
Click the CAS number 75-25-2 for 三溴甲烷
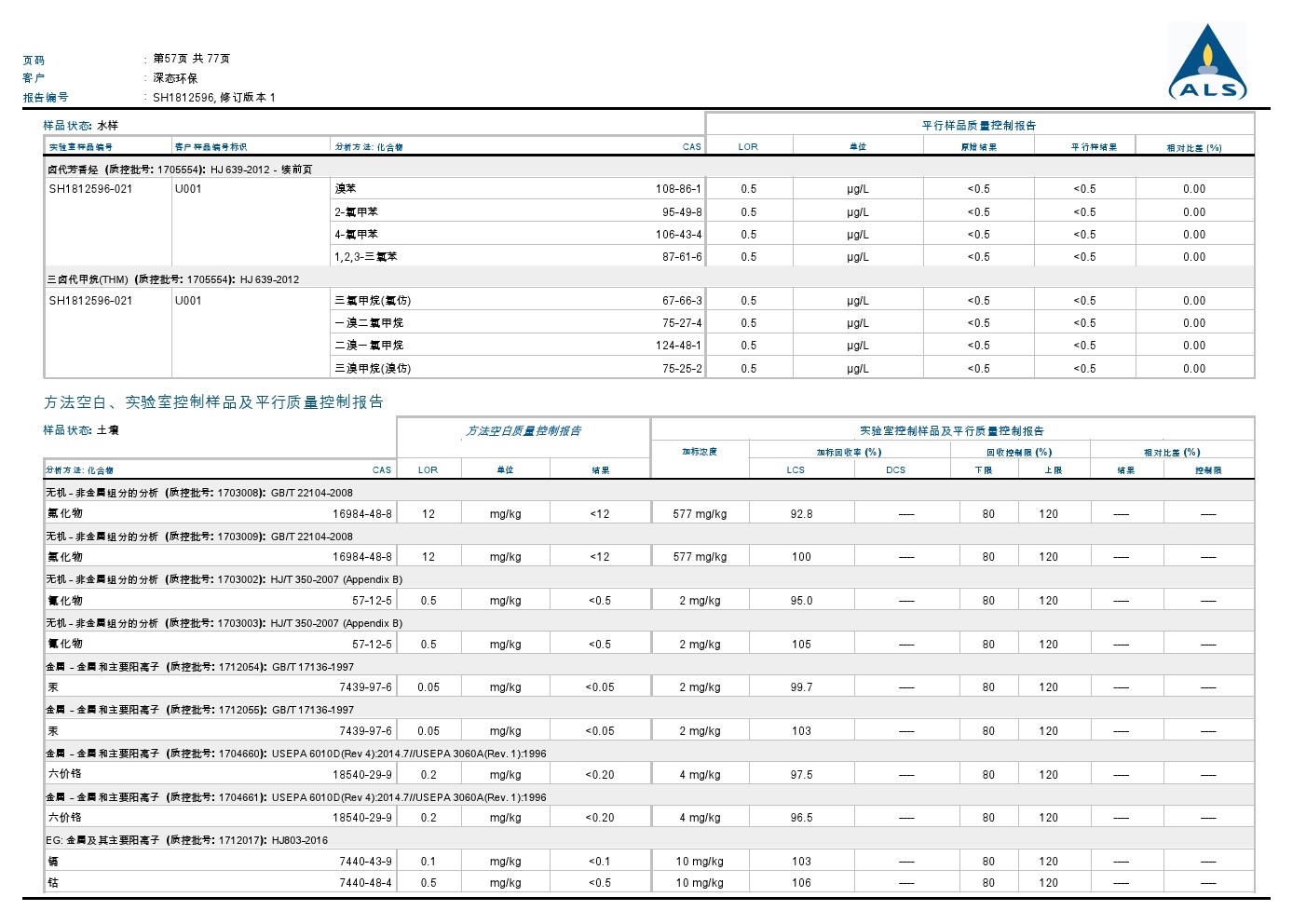coord(682,369)
